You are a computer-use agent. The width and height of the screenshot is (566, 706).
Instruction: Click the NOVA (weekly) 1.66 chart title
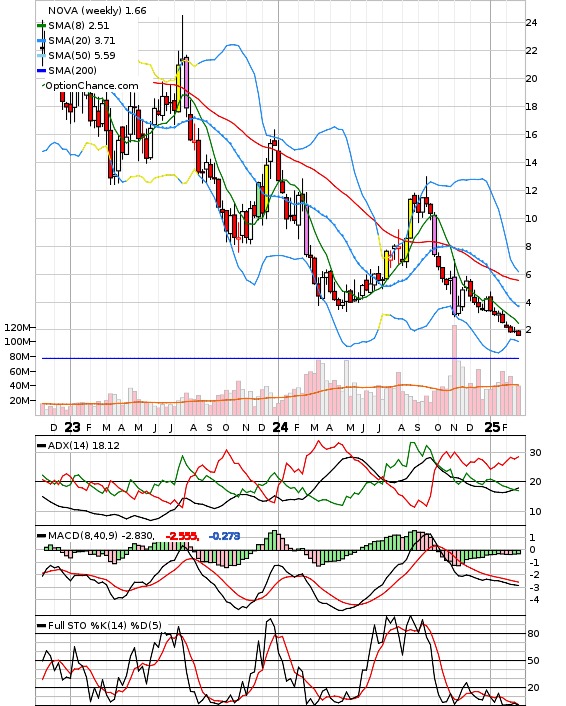(x=97, y=10)
